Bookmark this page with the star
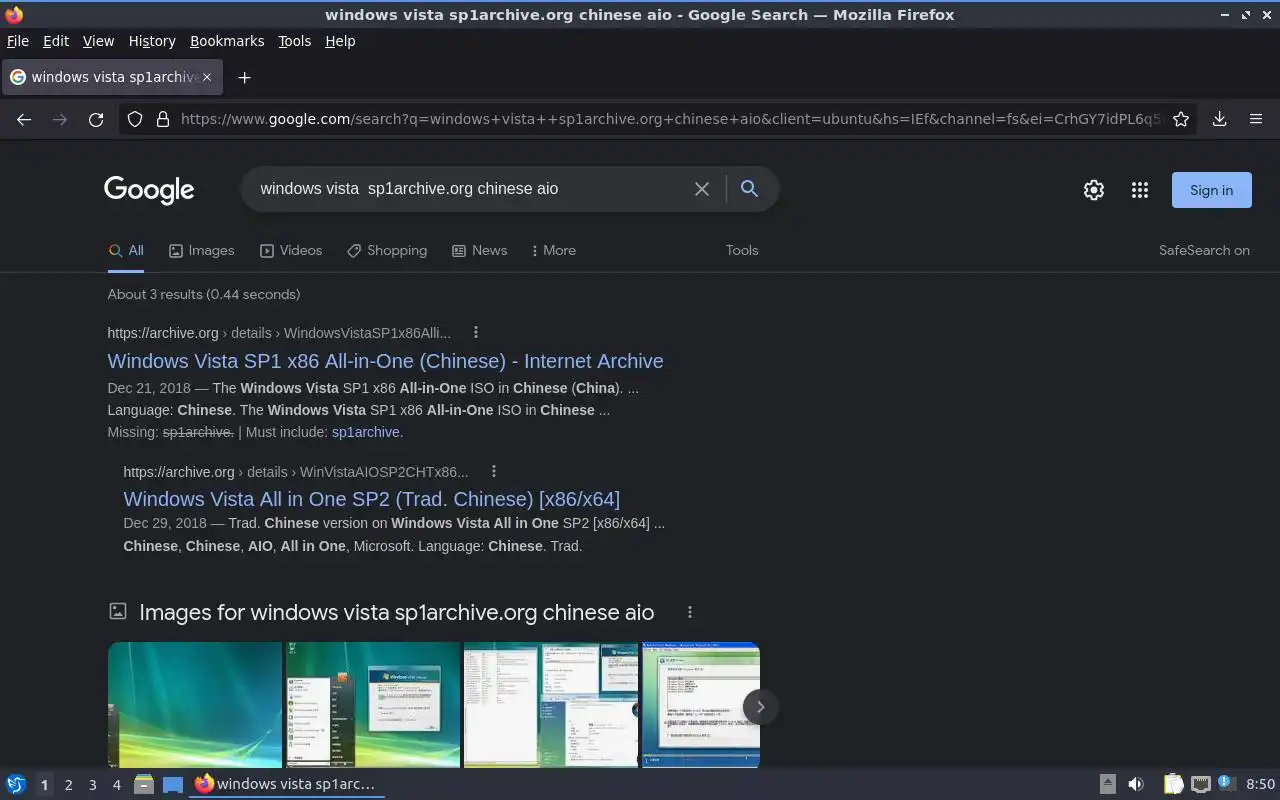Image resolution: width=1280 pixels, height=800 pixels. pyautogui.click(x=1181, y=119)
